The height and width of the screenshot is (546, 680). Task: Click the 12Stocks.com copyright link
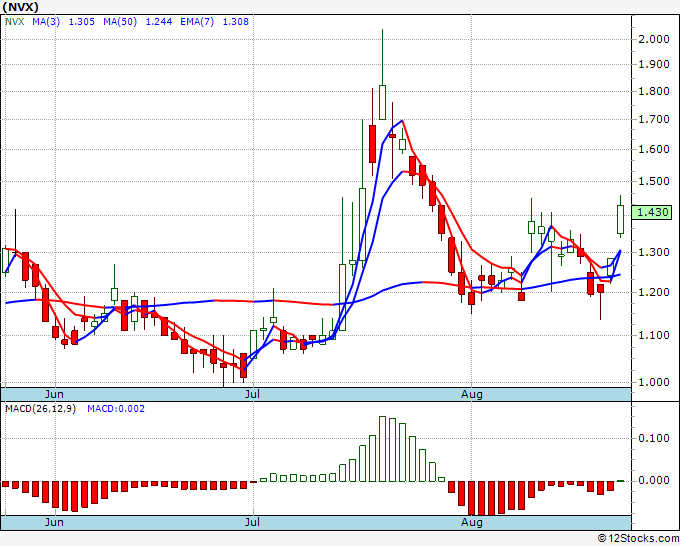pyautogui.click(x=638, y=539)
